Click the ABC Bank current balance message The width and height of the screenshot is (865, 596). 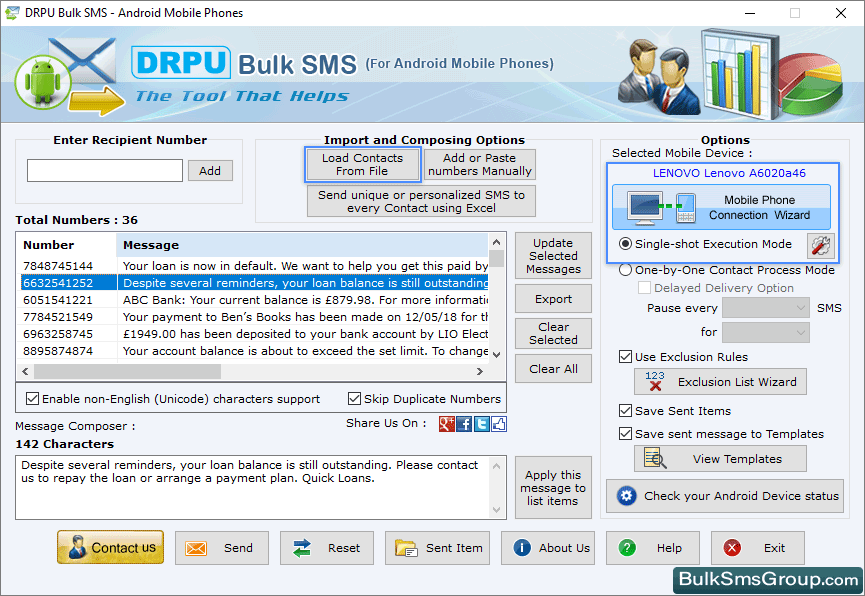click(x=306, y=300)
